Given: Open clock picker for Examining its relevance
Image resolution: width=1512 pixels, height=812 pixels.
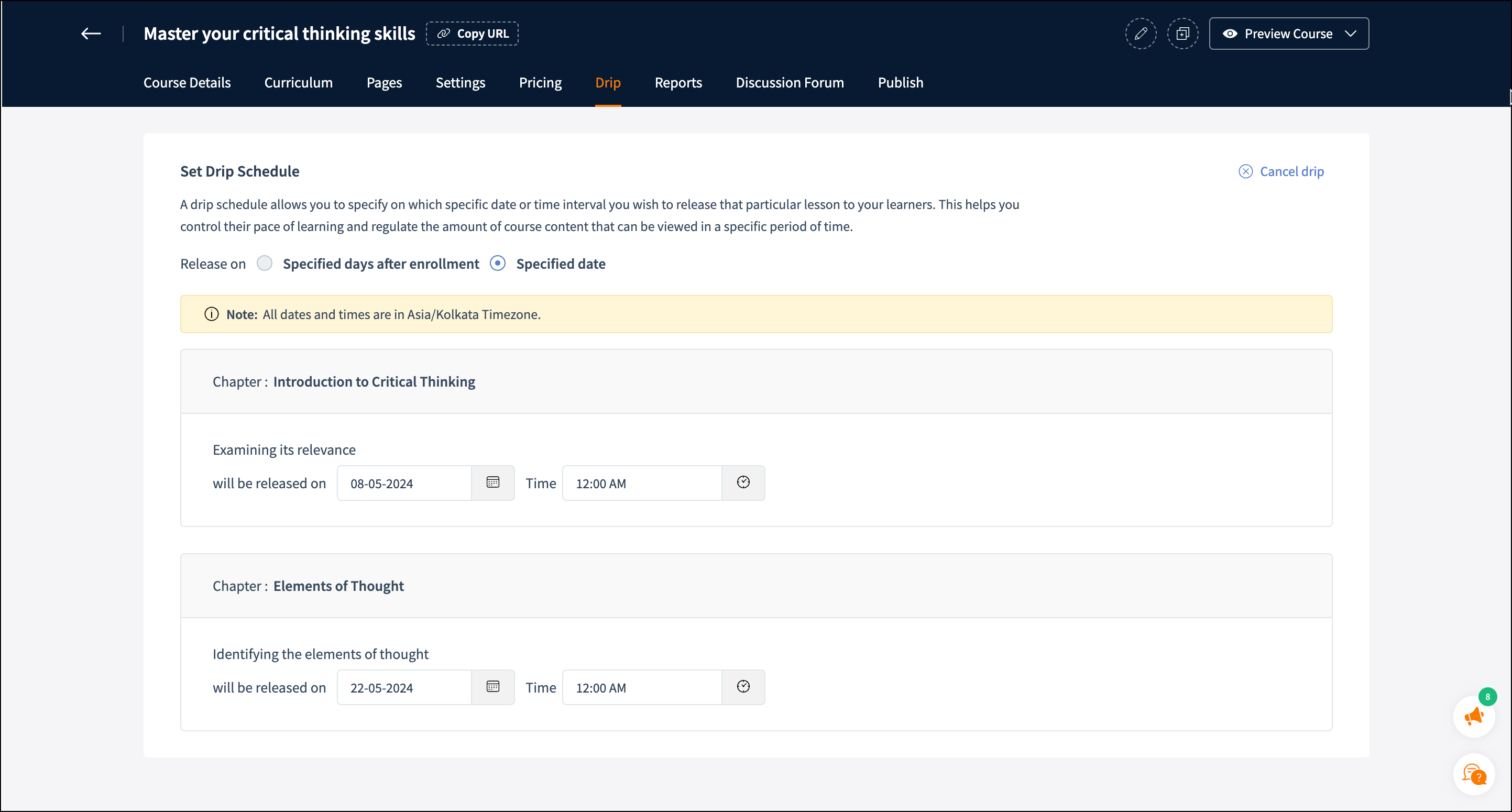Looking at the screenshot, I should (x=743, y=482).
